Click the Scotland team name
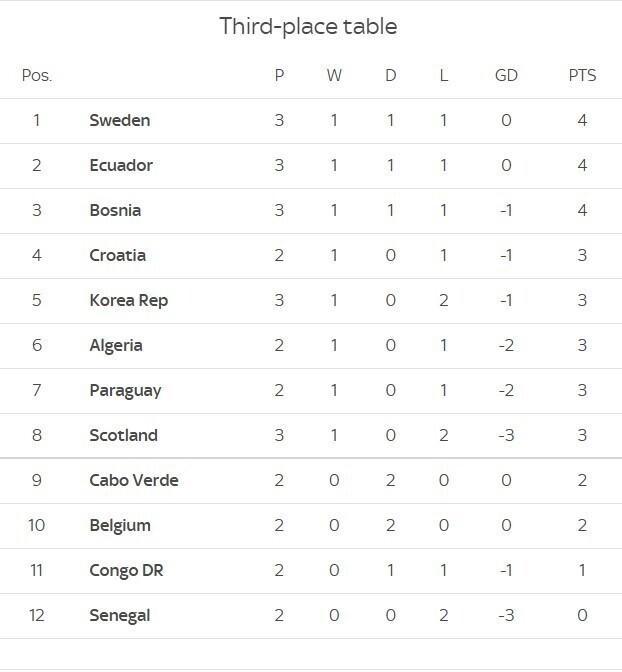This screenshot has height=672, width=622. [x=123, y=435]
